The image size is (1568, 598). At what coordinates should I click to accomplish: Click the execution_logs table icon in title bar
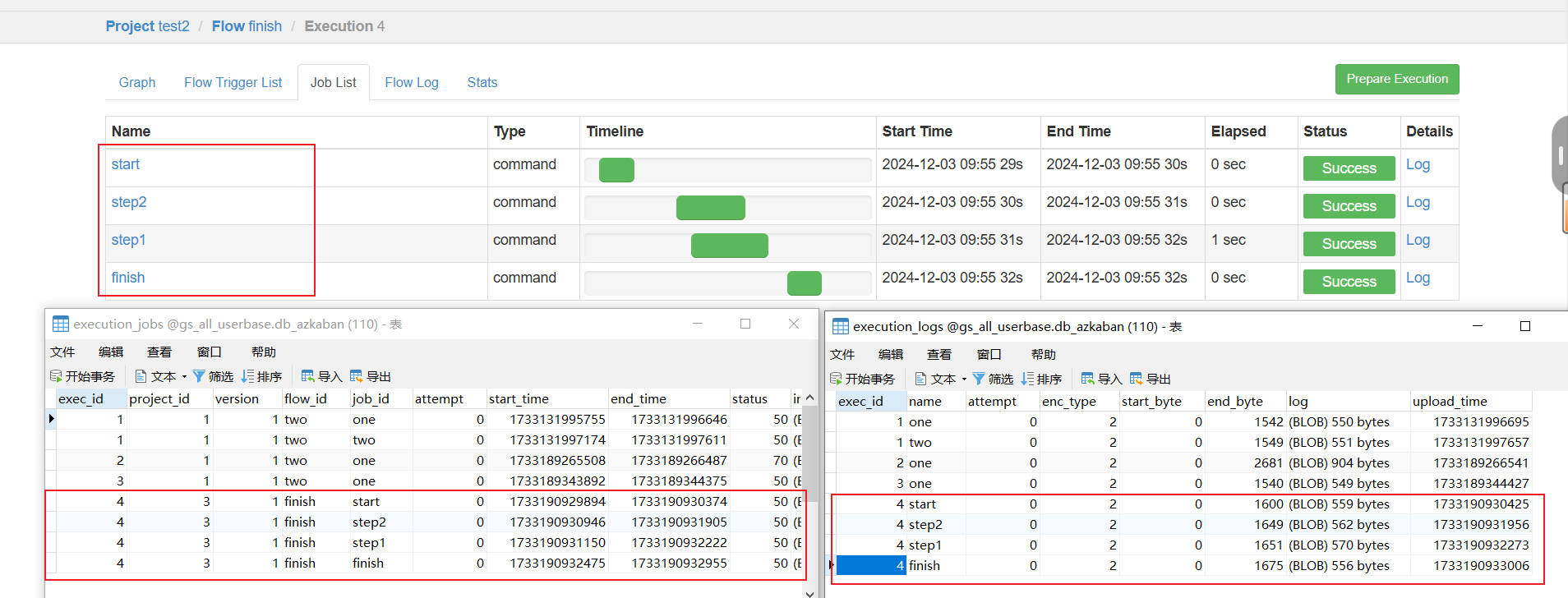point(841,326)
